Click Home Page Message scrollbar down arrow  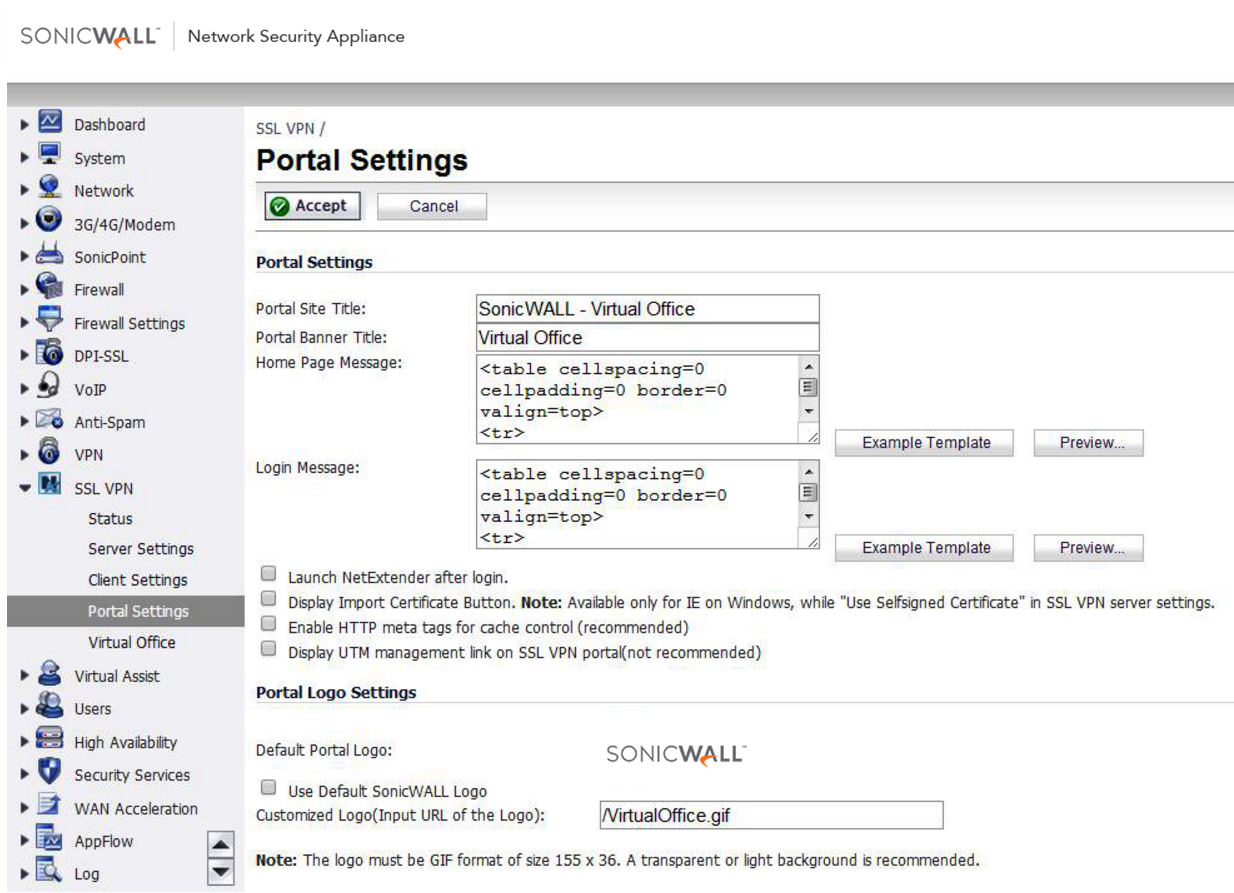(810, 410)
